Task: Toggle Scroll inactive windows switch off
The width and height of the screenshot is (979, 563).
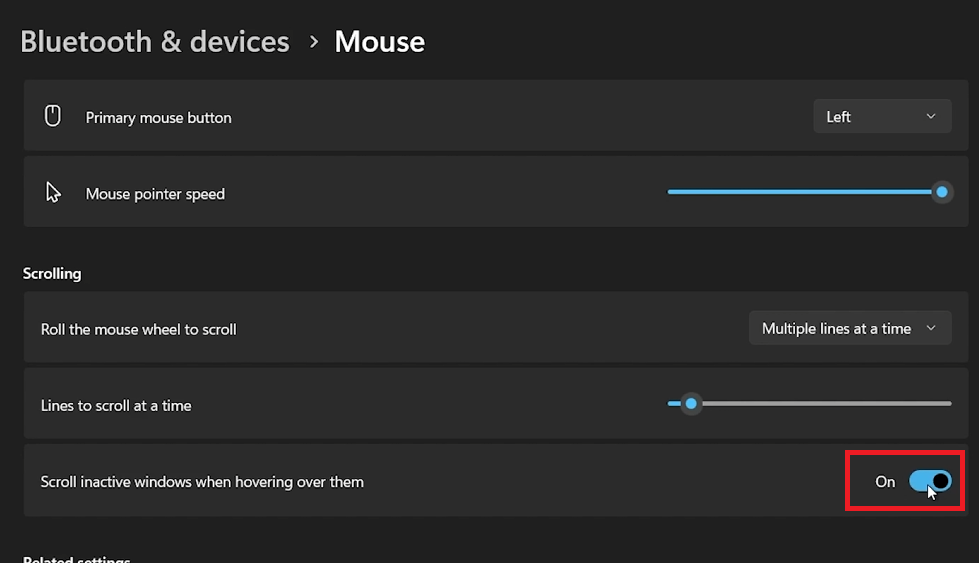Action: [929, 481]
